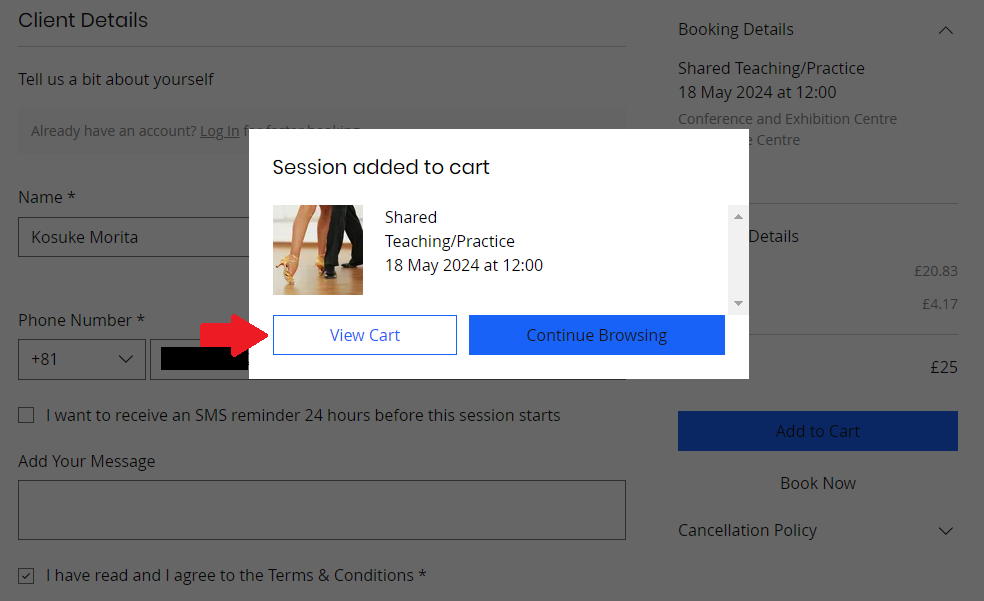Click the popup scrollbar down arrow
This screenshot has height=601, width=984.
(x=738, y=303)
